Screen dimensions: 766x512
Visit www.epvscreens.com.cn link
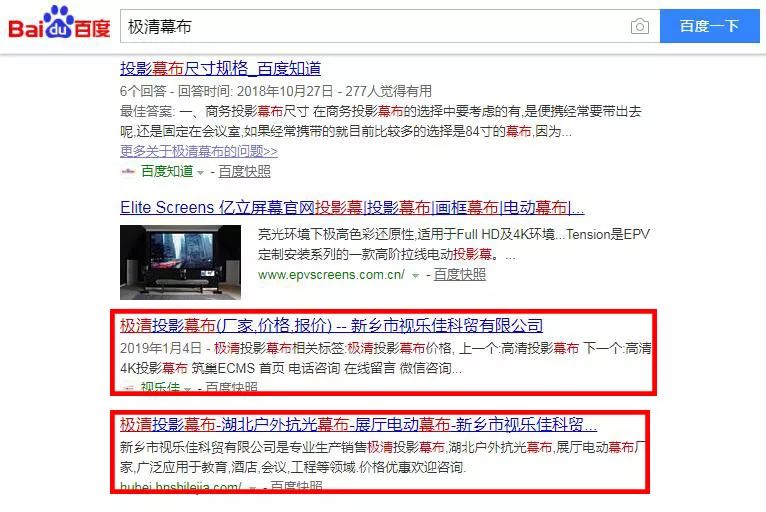tap(331, 275)
